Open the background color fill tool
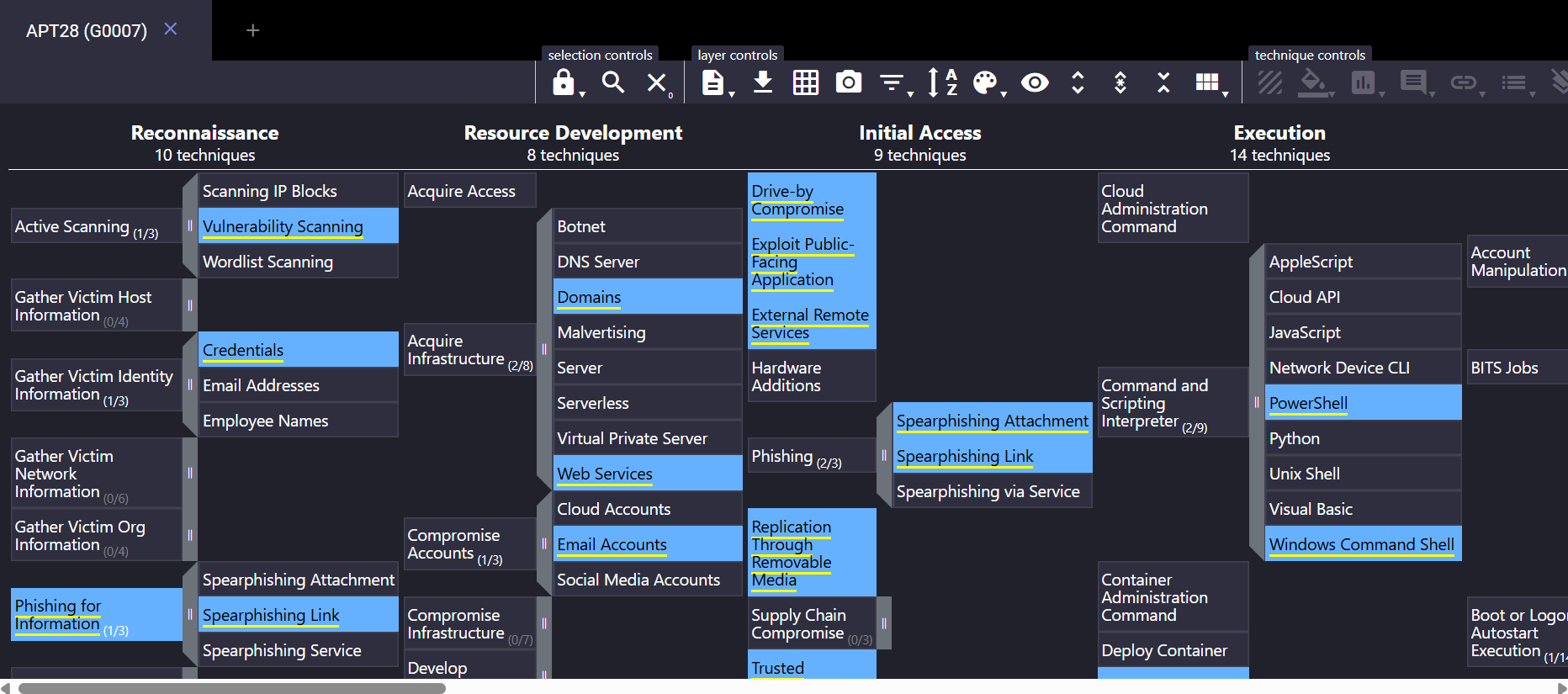This screenshot has width=1568, height=694. click(x=1313, y=82)
